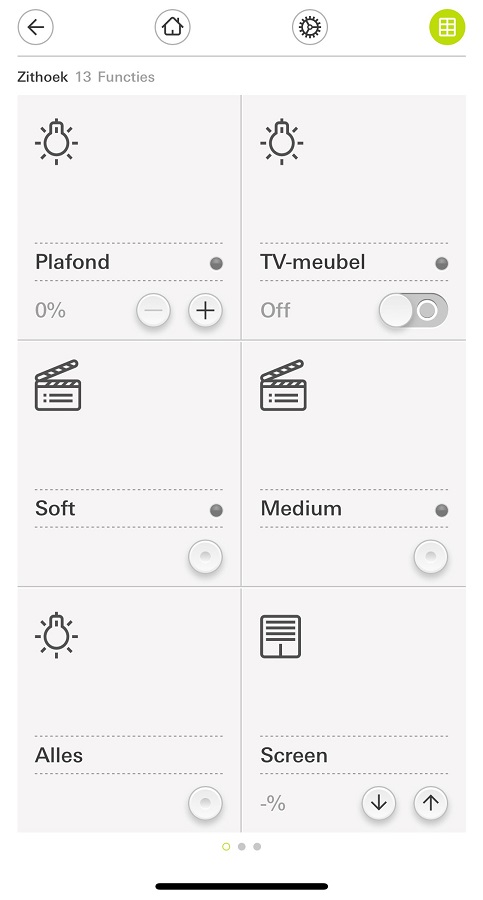Tap the Medium scene clapperboard icon
The width and height of the screenshot is (483, 900).
point(283,385)
